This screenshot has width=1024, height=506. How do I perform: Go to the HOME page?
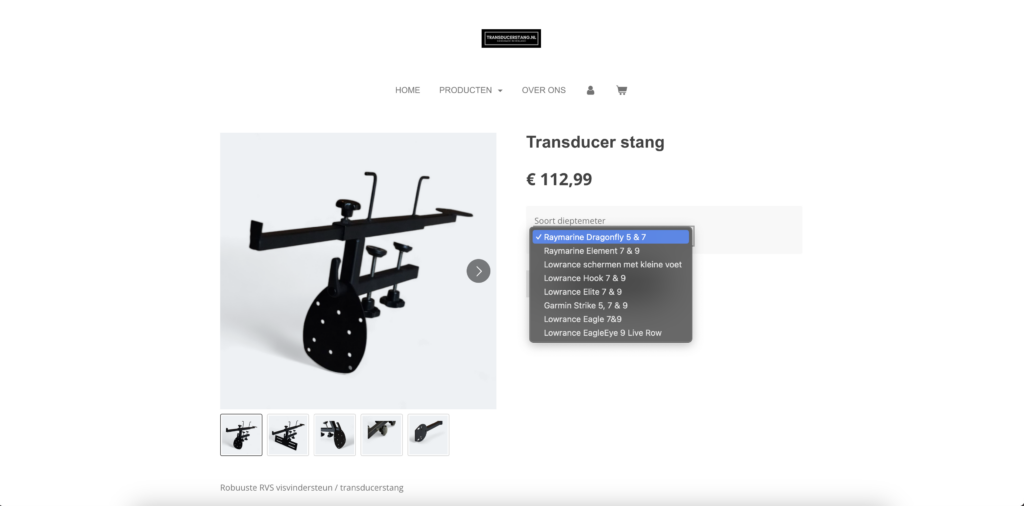click(408, 90)
